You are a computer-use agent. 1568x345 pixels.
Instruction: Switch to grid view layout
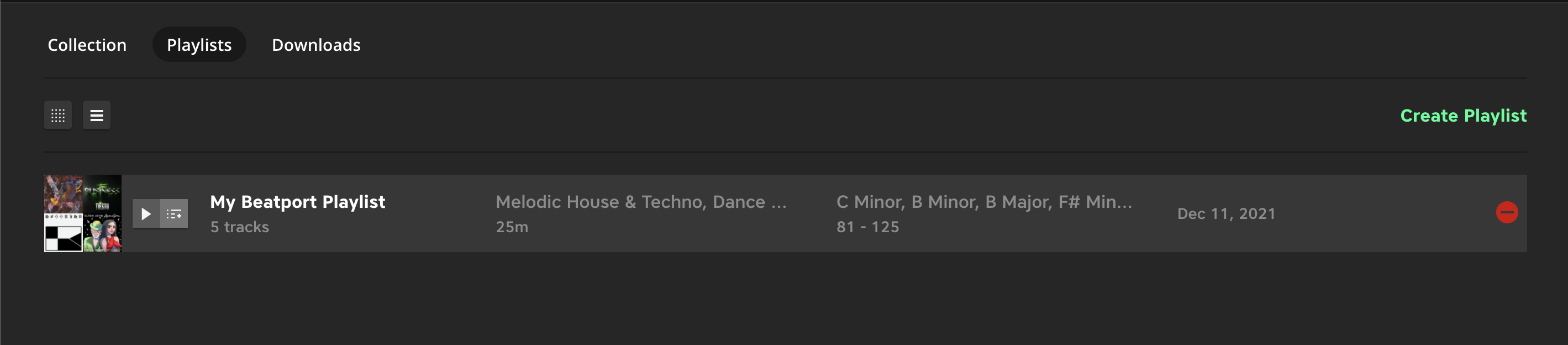click(58, 115)
